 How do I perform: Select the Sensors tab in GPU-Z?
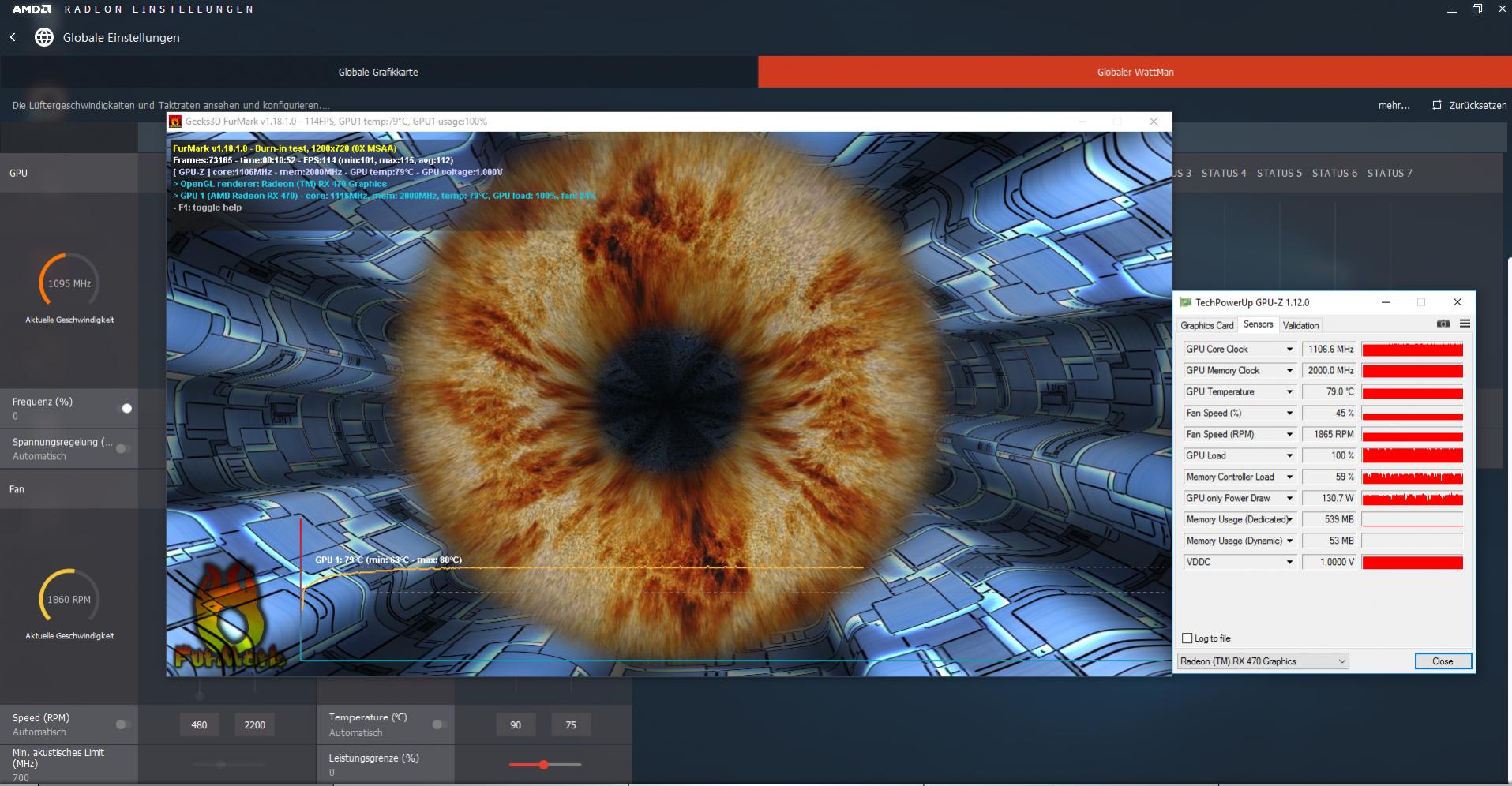(1258, 324)
